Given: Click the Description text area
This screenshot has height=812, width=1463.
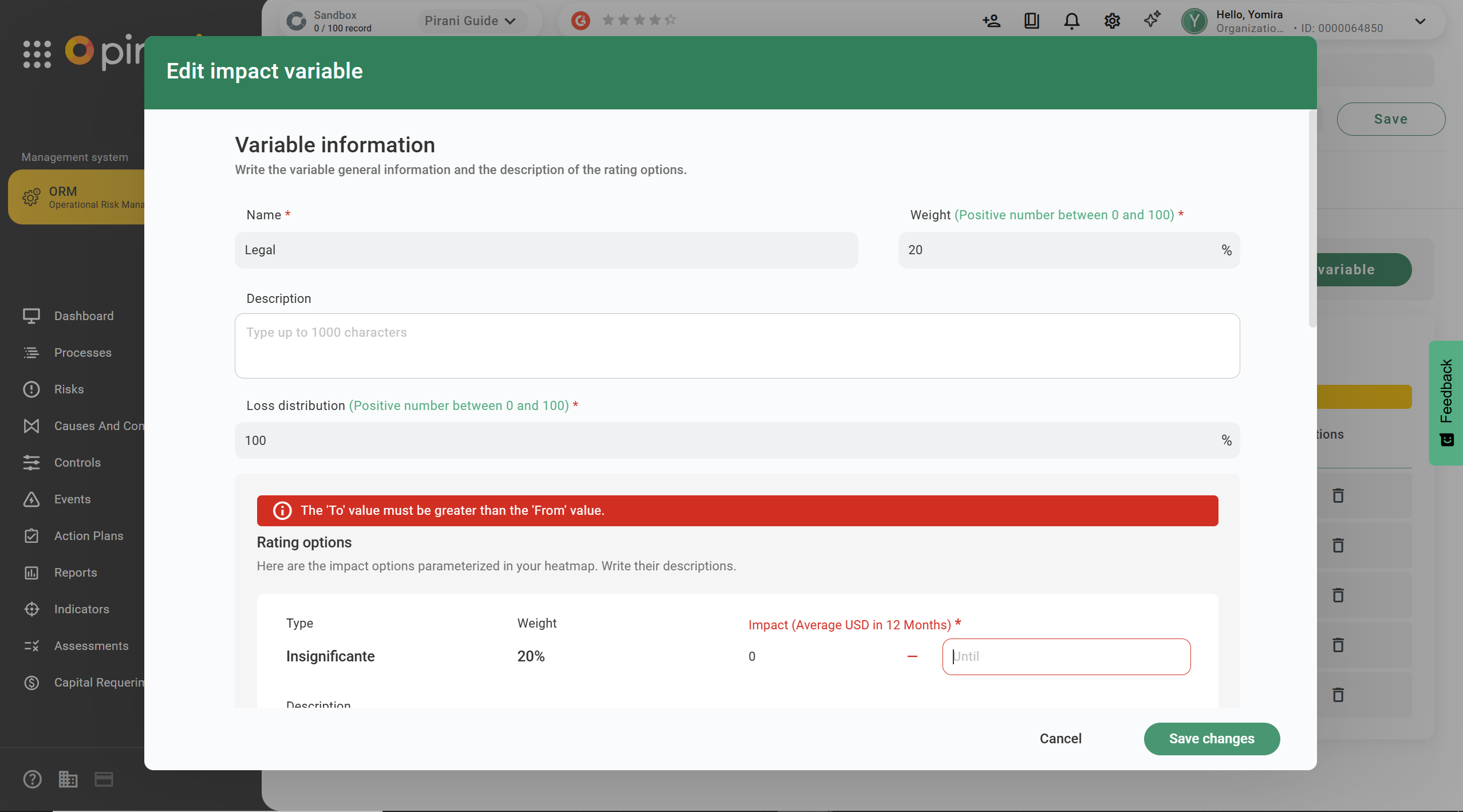Looking at the screenshot, I should tap(737, 346).
